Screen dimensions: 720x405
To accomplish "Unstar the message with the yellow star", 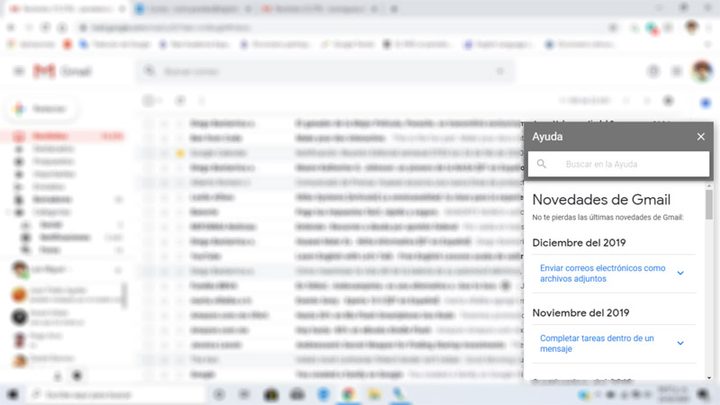I will click(180, 153).
